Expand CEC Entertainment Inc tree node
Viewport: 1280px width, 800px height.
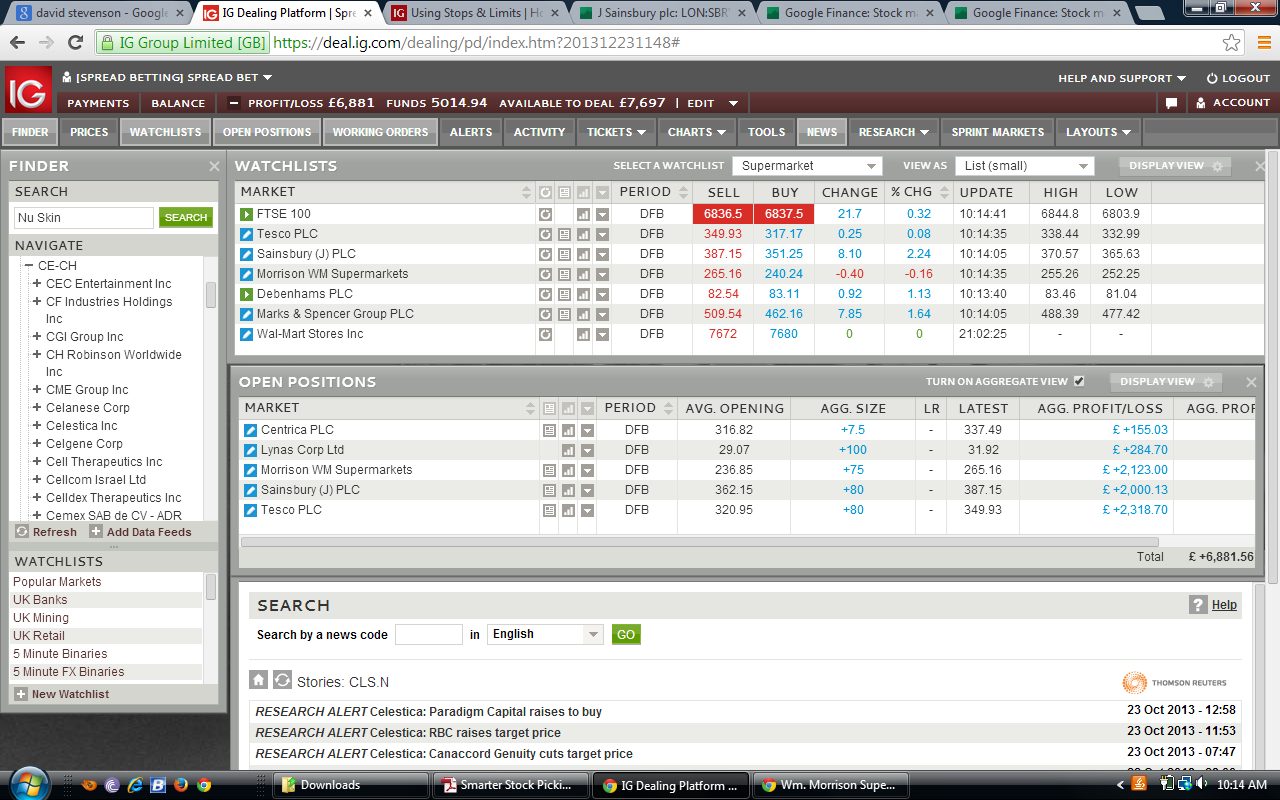coord(37,284)
